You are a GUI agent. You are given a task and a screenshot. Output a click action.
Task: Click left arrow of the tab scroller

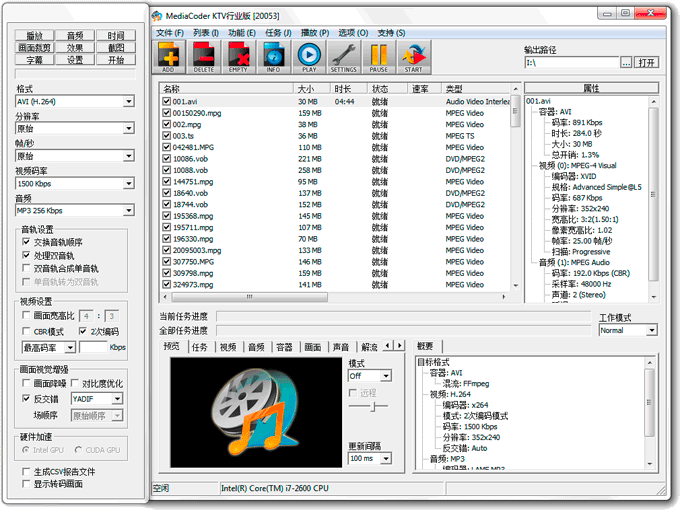click(388, 346)
